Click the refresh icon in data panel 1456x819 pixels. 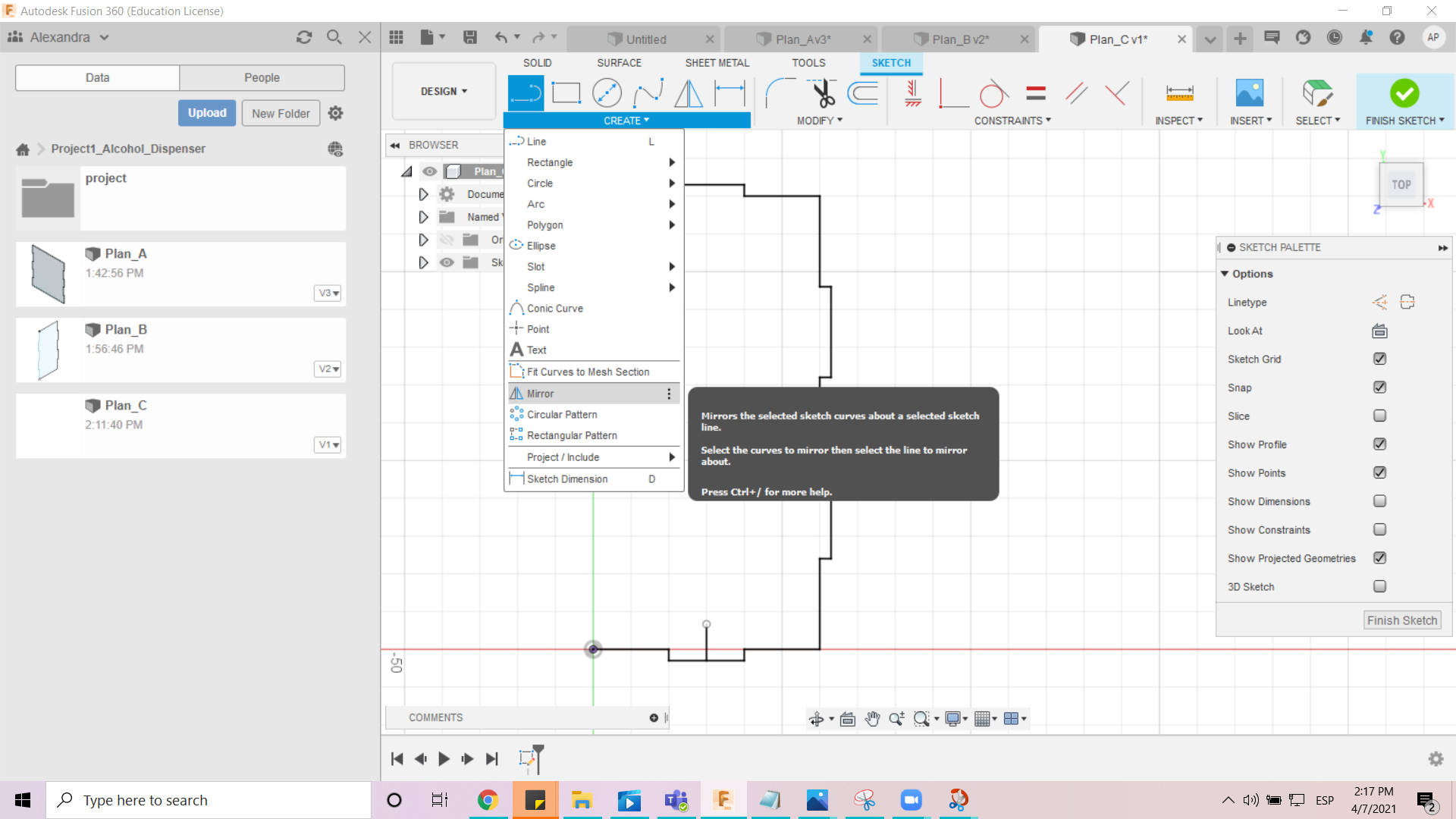pos(304,37)
